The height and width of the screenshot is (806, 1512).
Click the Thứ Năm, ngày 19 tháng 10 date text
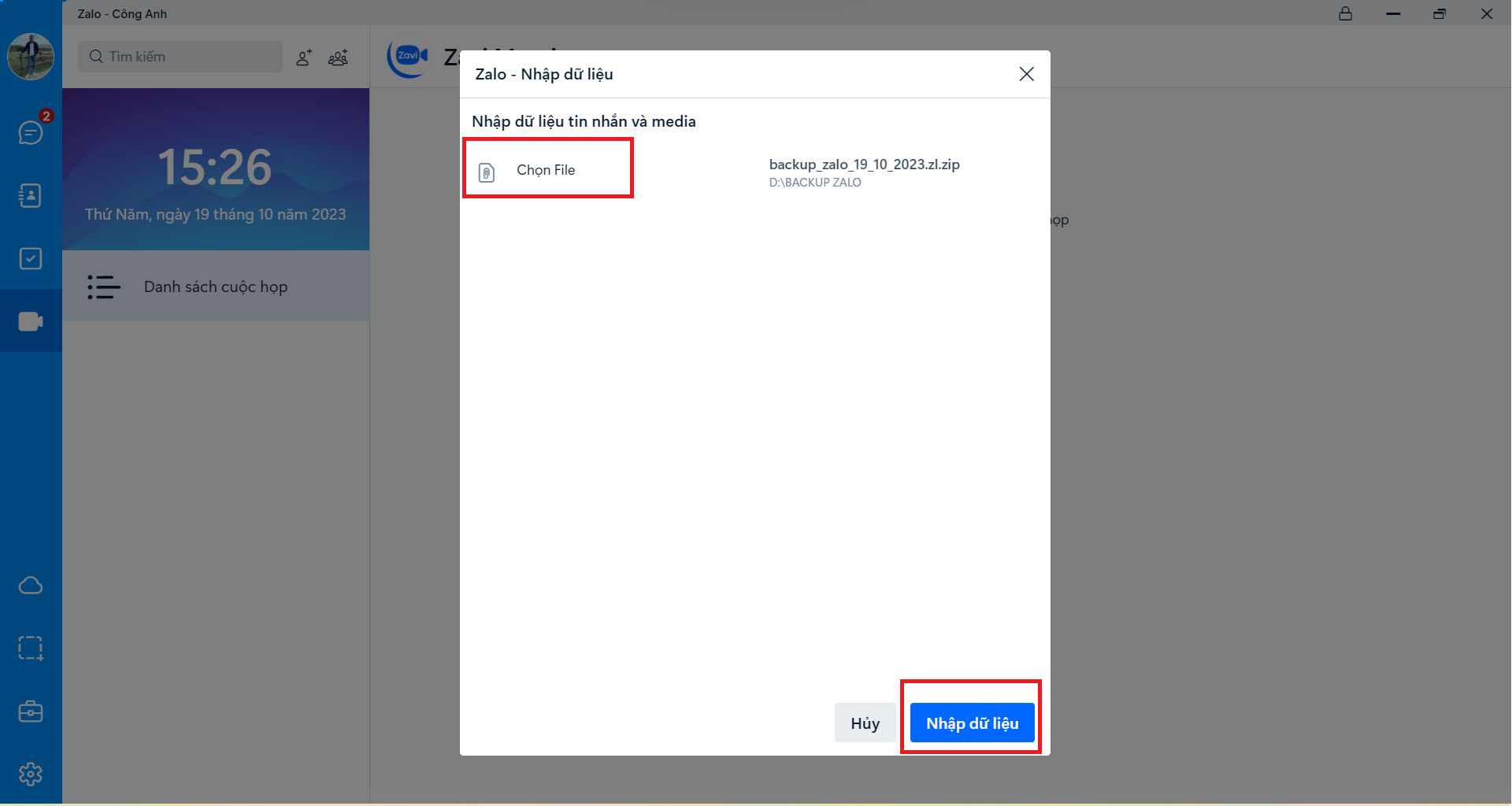[216, 214]
